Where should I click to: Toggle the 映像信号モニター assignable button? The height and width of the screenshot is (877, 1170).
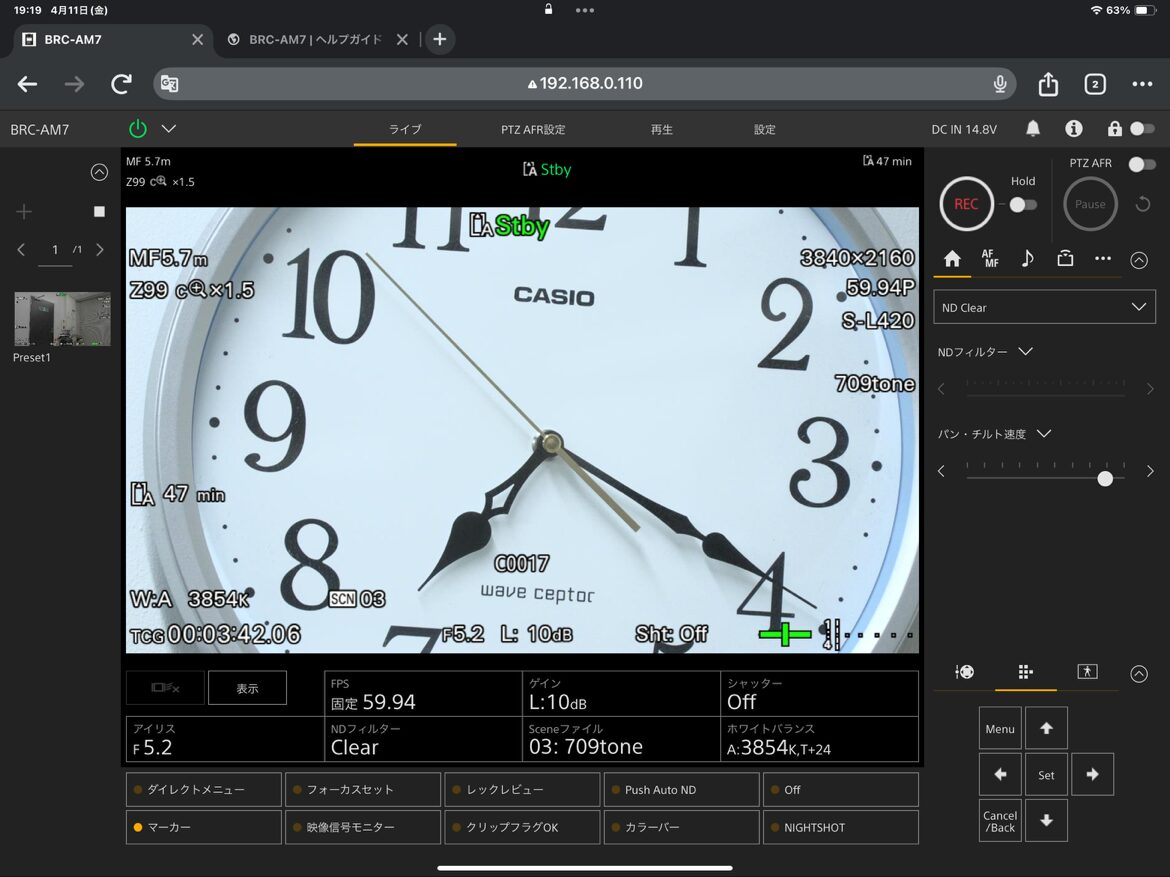tap(363, 827)
